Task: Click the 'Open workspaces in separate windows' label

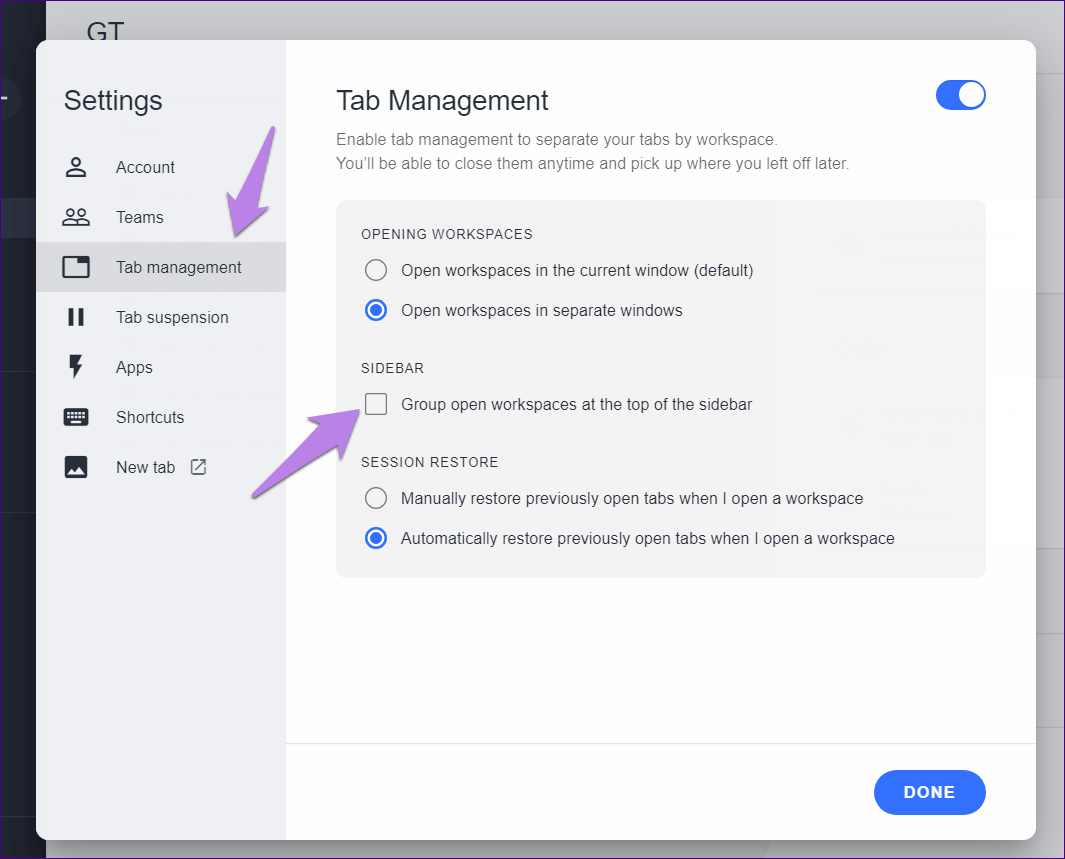Action: (541, 310)
